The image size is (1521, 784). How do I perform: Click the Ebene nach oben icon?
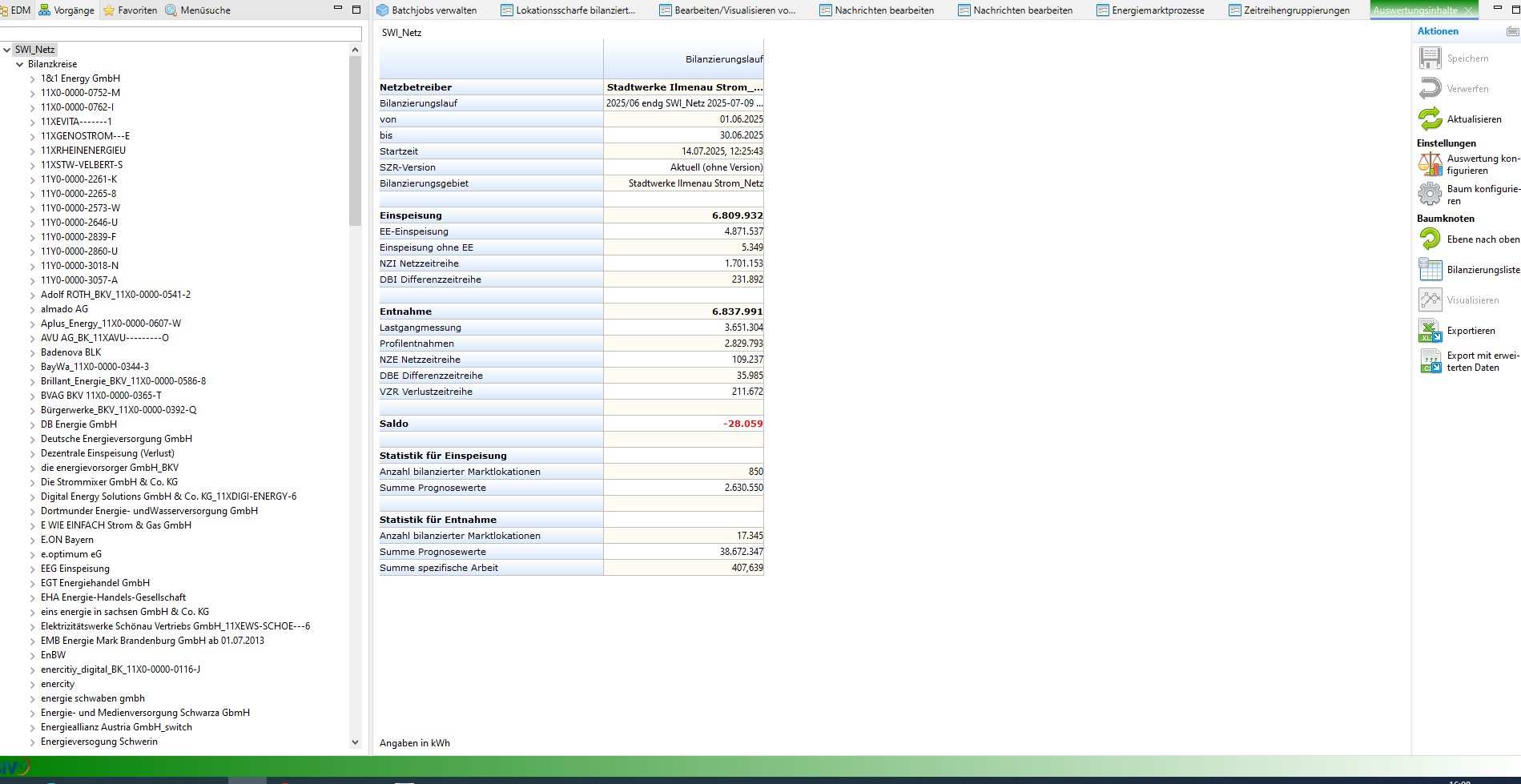[1430, 239]
